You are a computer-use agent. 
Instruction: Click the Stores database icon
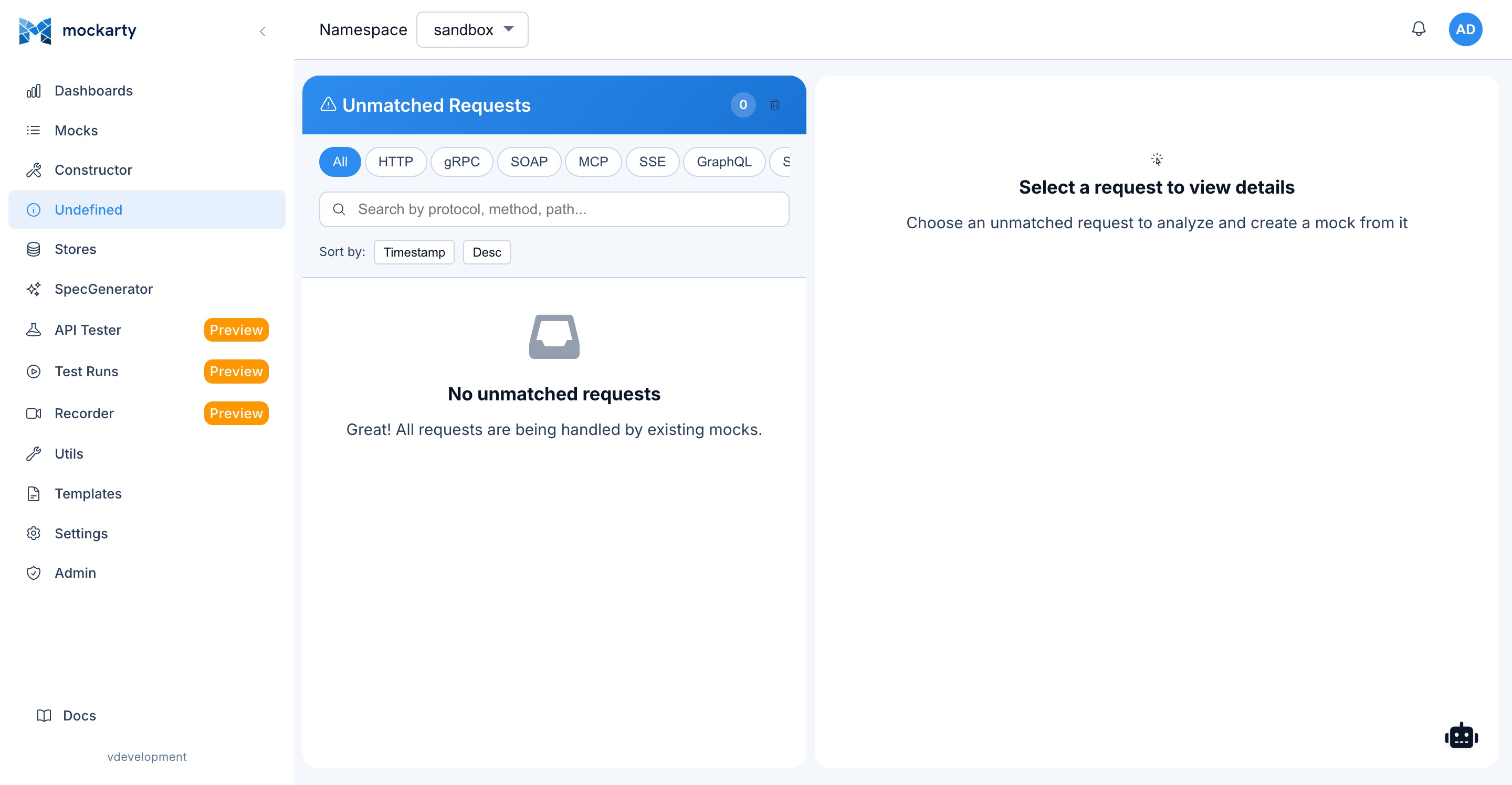pos(34,249)
